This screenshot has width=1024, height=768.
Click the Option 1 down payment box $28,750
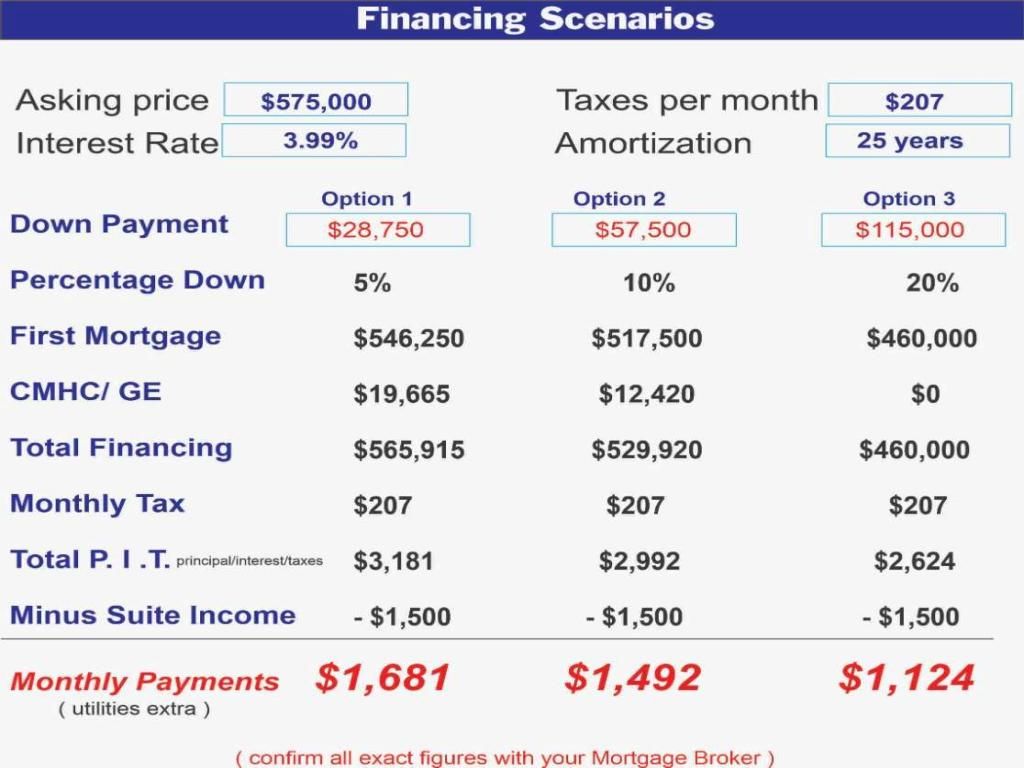[x=377, y=230]
